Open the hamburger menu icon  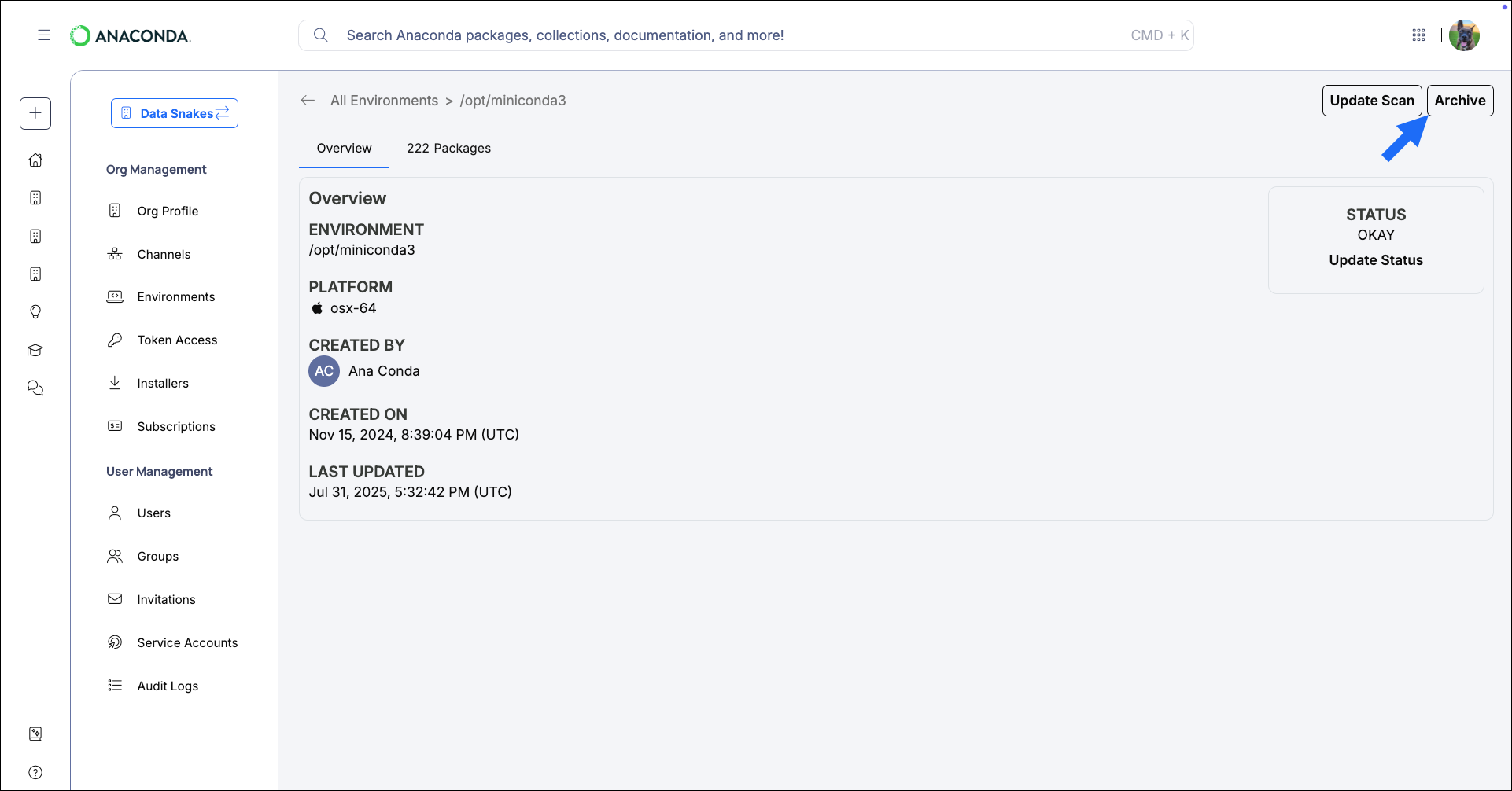(44, 35)
